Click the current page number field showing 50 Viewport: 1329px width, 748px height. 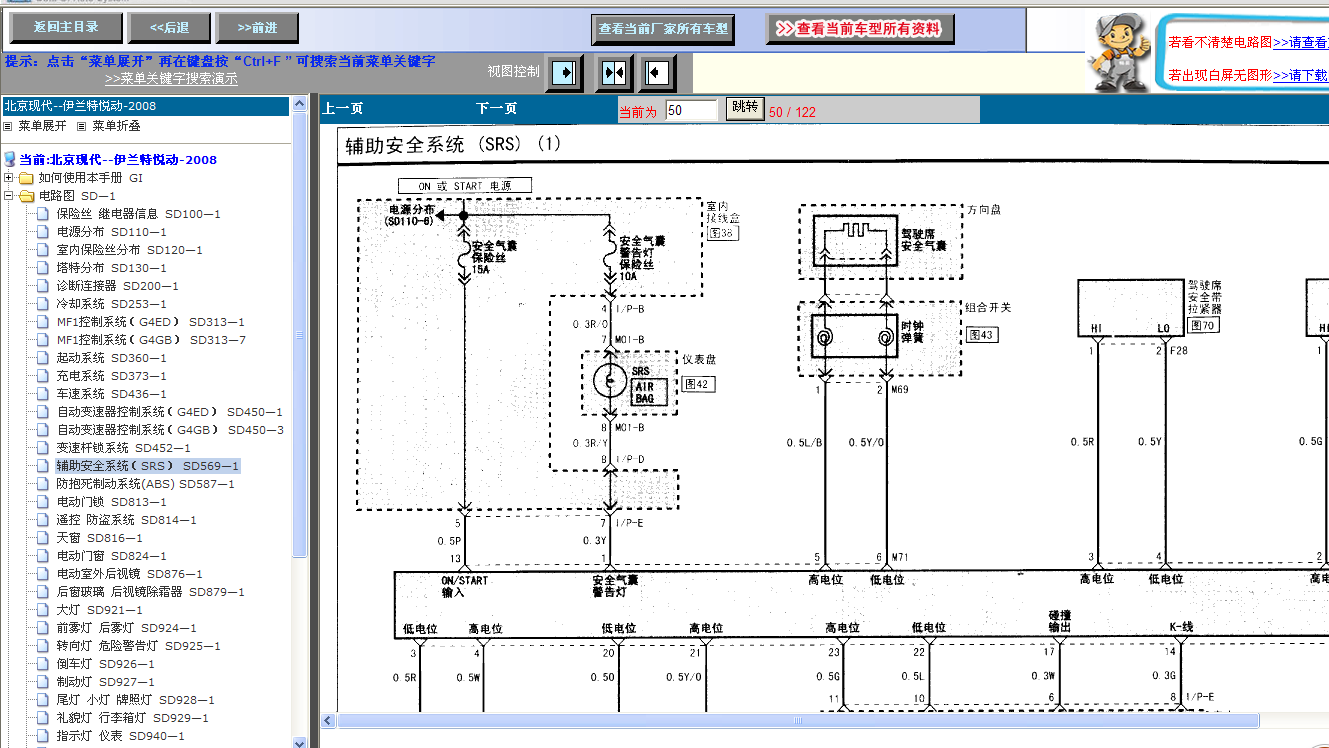pyautogui.click(x=692, y=110)
